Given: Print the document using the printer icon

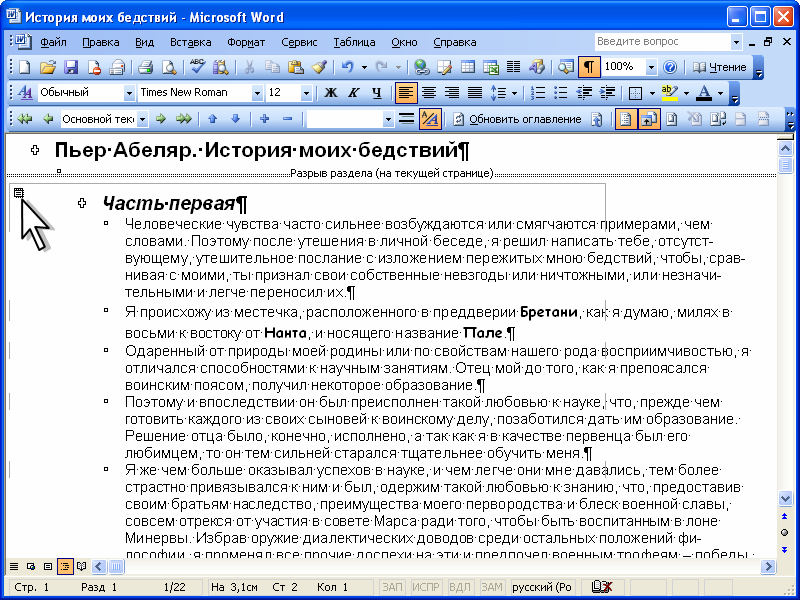Looking at the screenshot, I should pyautogui.click(x=146, y=67).
